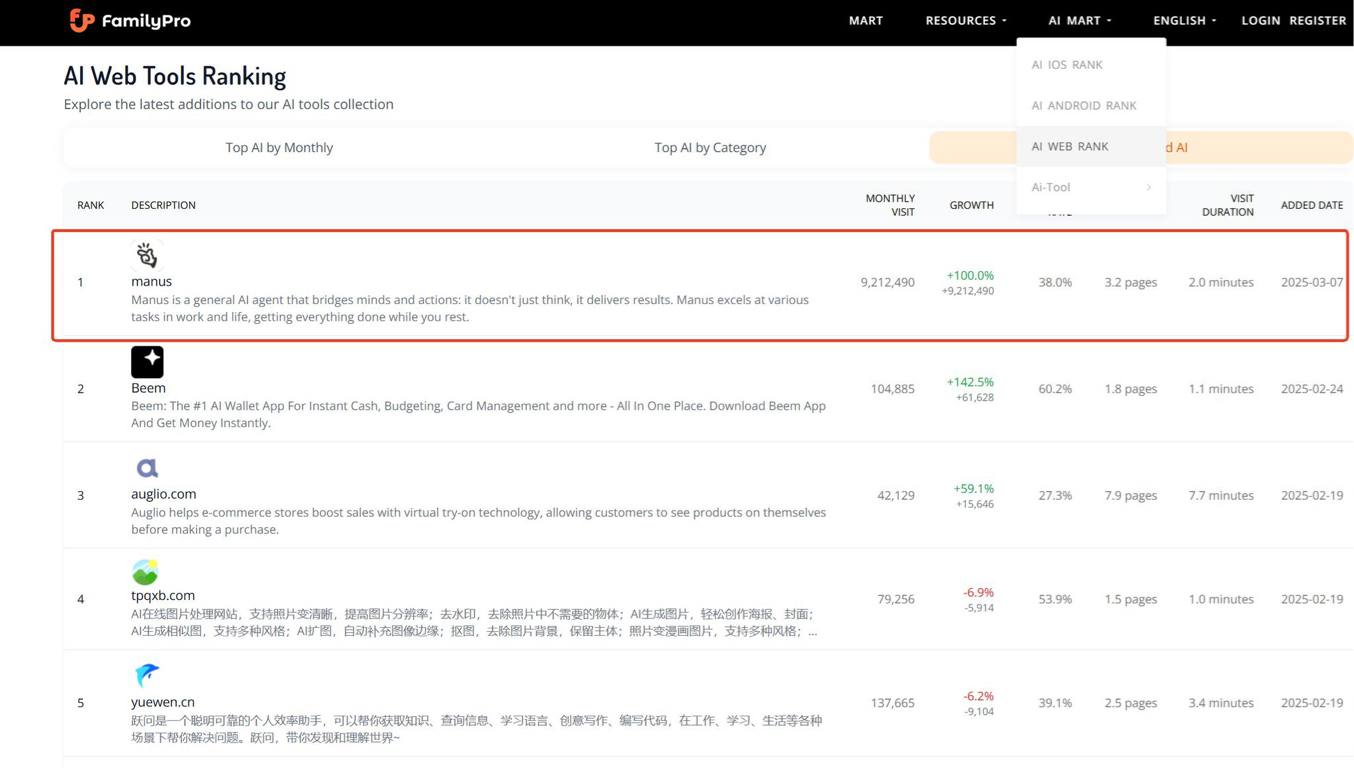Open the yuewen.cn logo icon
Viewport: 1354px width, 769px height.
[x=147, y=675]
